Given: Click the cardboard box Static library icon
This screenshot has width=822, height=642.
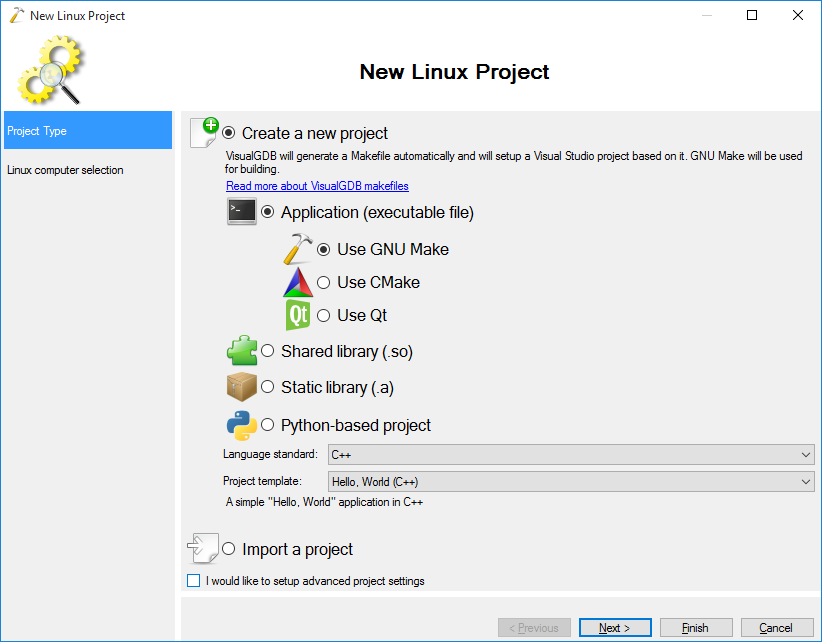Looking at the screenshot, I should pyautogui.click(x=242, y=387).
